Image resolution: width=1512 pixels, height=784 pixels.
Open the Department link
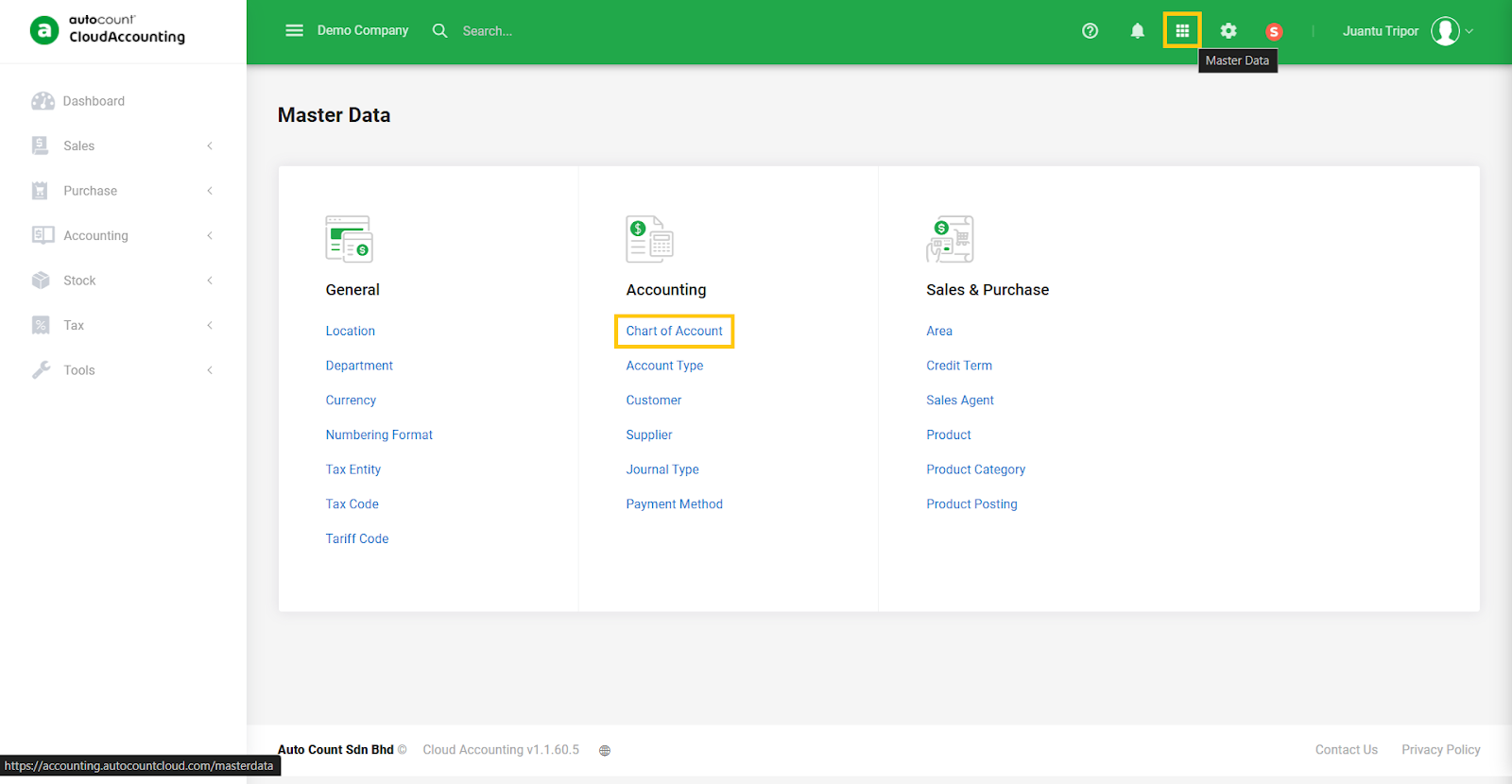(x=359, y=366)
